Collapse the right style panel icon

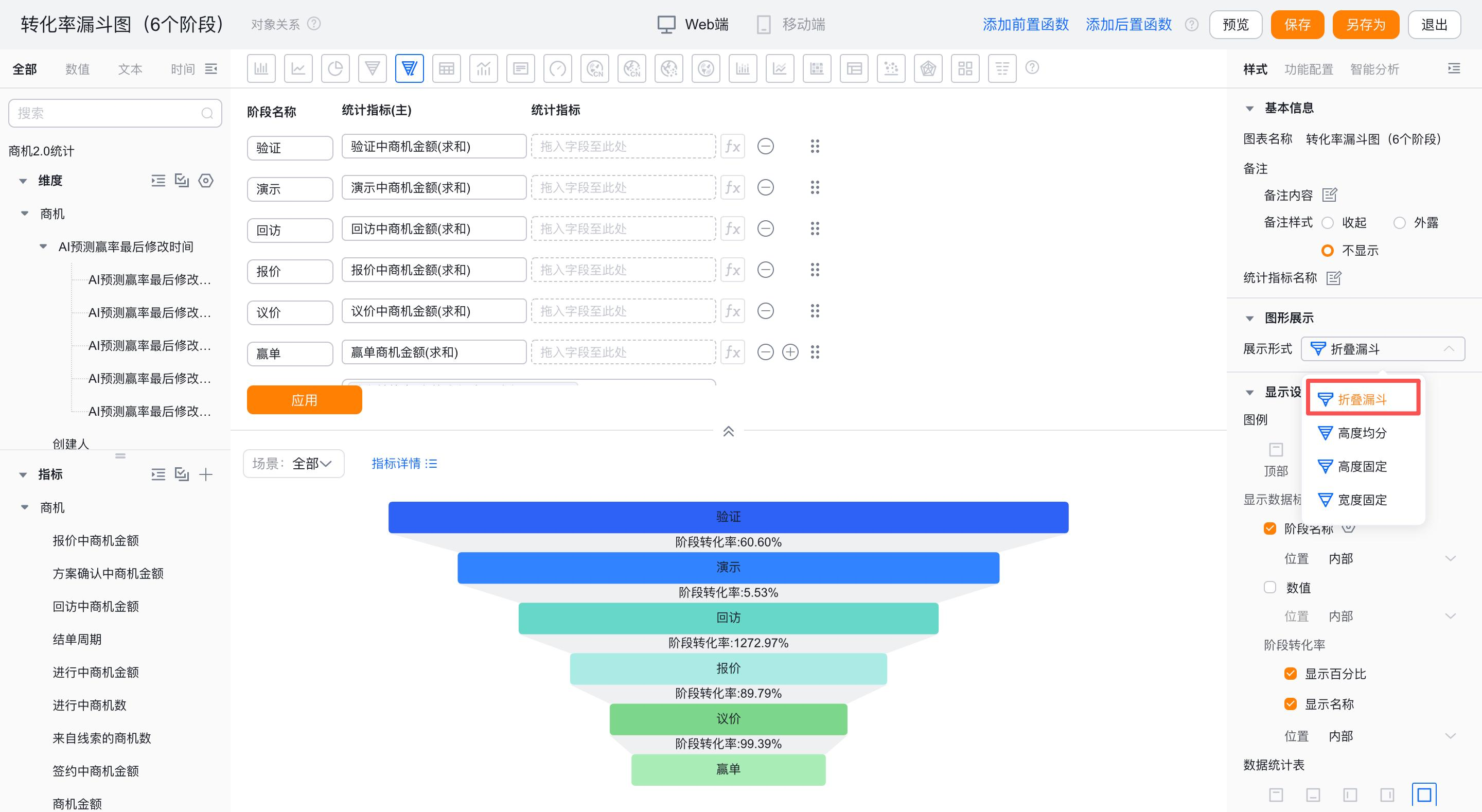pyautogui.click(x=1454, y=68)
